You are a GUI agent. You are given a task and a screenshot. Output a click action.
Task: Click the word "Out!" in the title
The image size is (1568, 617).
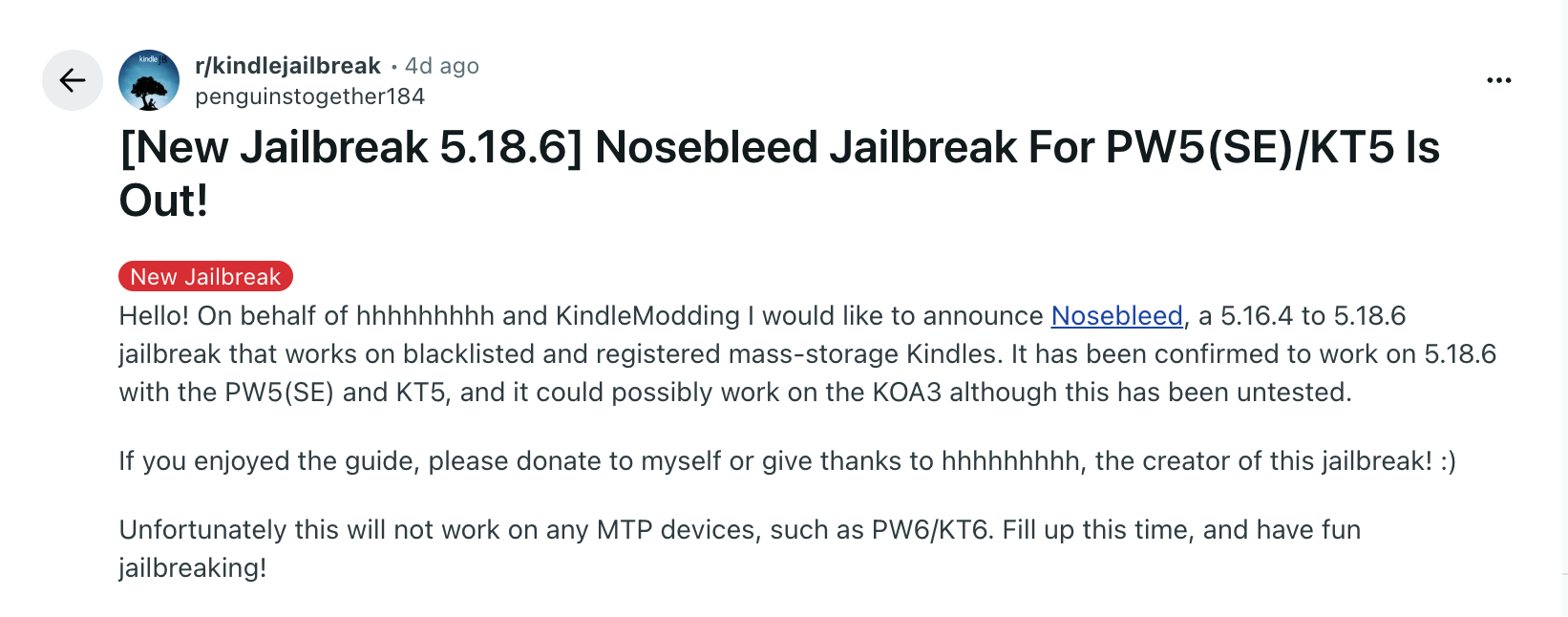coord(163,201)
